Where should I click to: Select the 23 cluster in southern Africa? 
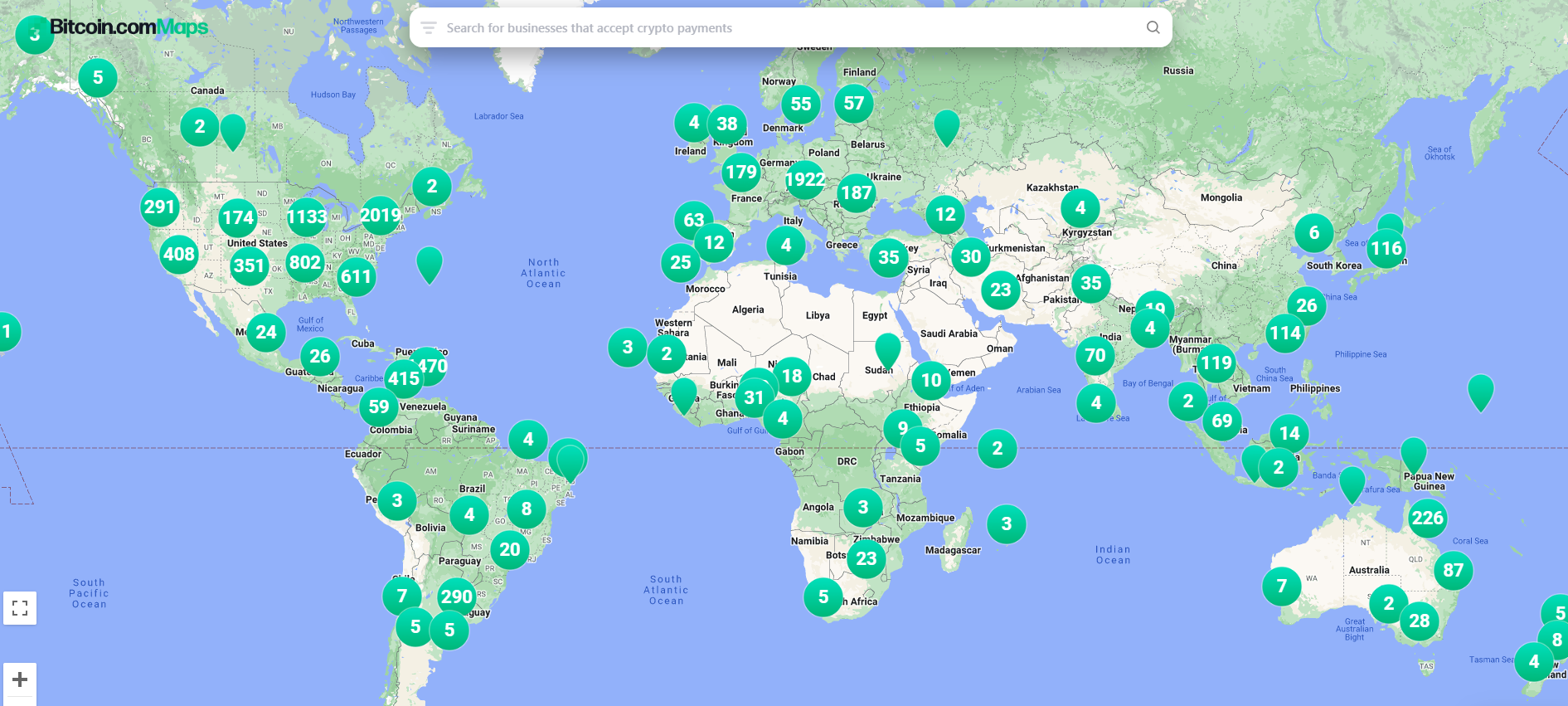867,559
